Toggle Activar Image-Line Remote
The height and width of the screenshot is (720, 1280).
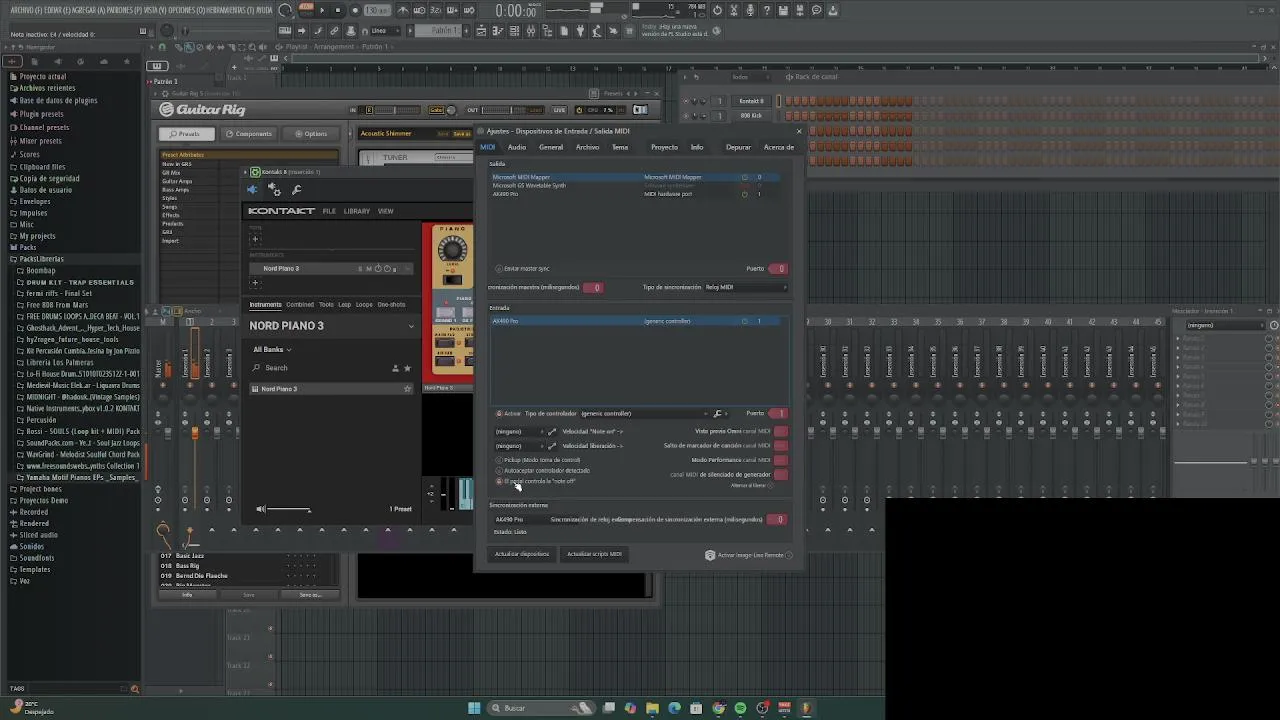pyautogui.click(x=789, y=555)
